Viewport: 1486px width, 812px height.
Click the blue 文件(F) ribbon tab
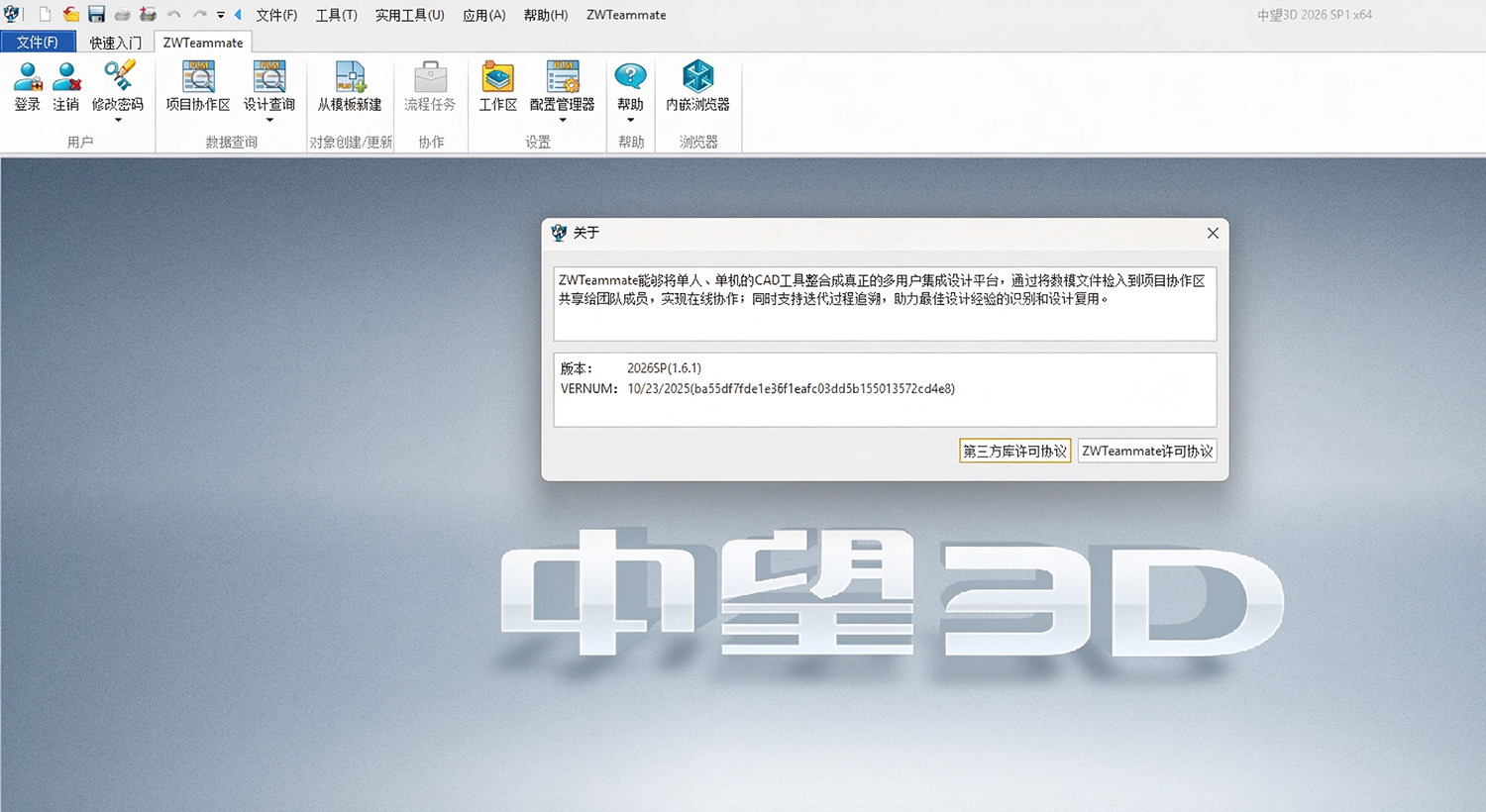(x=38, y=43)
